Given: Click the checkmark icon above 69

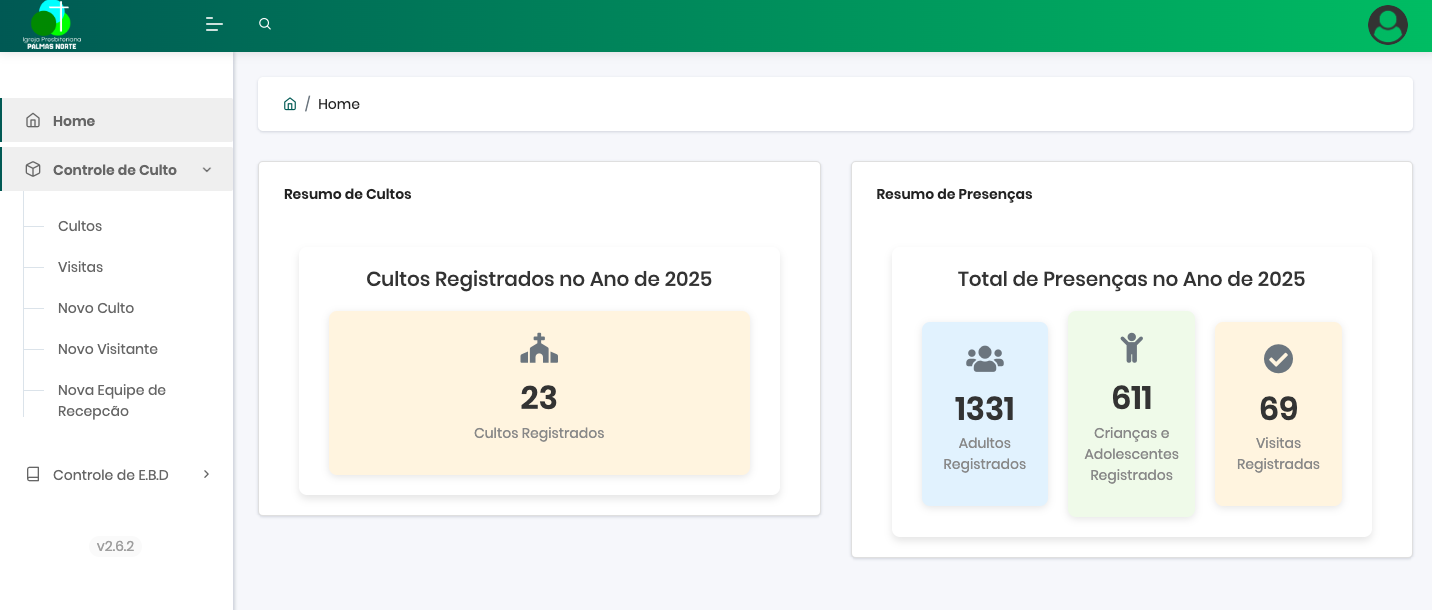Looking at the screenshot, I should point(1278,358).
